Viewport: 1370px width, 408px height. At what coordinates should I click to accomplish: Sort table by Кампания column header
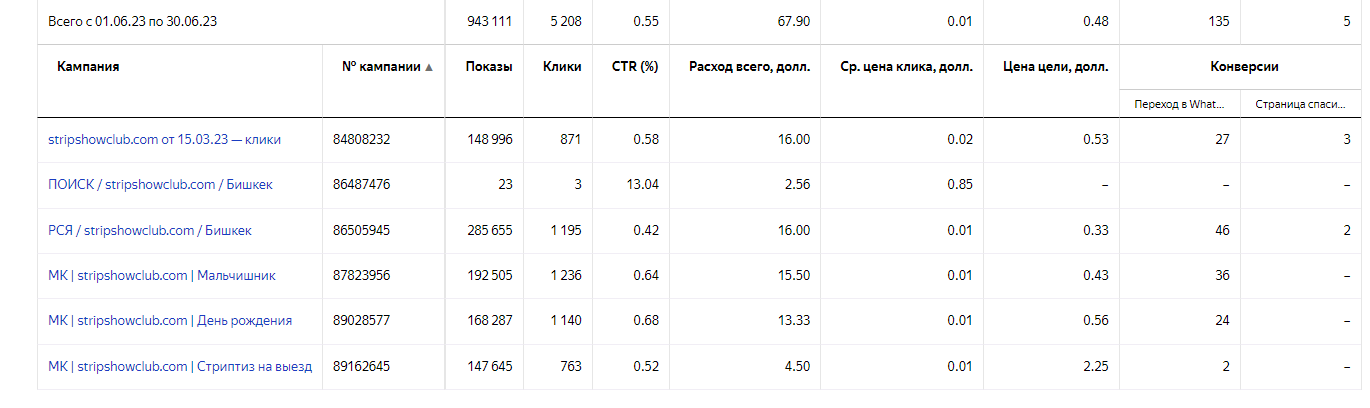(x=88, y=67)
